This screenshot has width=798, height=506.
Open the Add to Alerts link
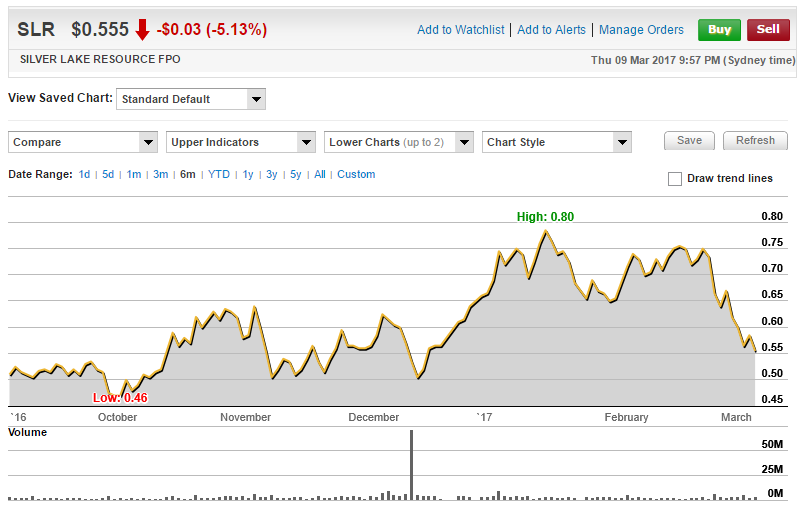(x=551, y=30)
